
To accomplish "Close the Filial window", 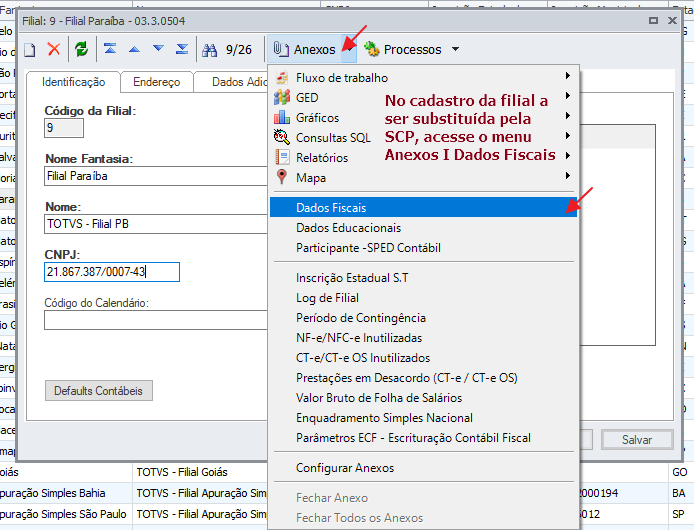I will click(x=672, y=20).
